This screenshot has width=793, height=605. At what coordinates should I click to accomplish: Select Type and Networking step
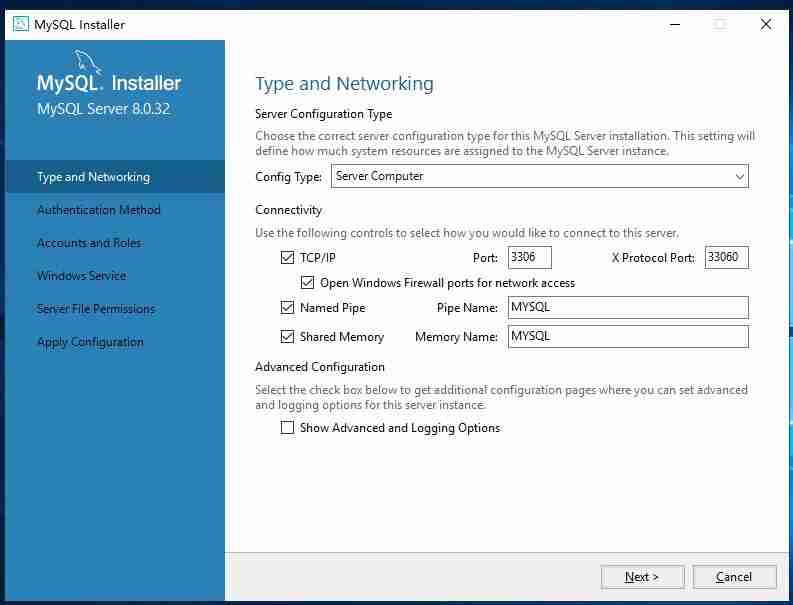point(93,177)
